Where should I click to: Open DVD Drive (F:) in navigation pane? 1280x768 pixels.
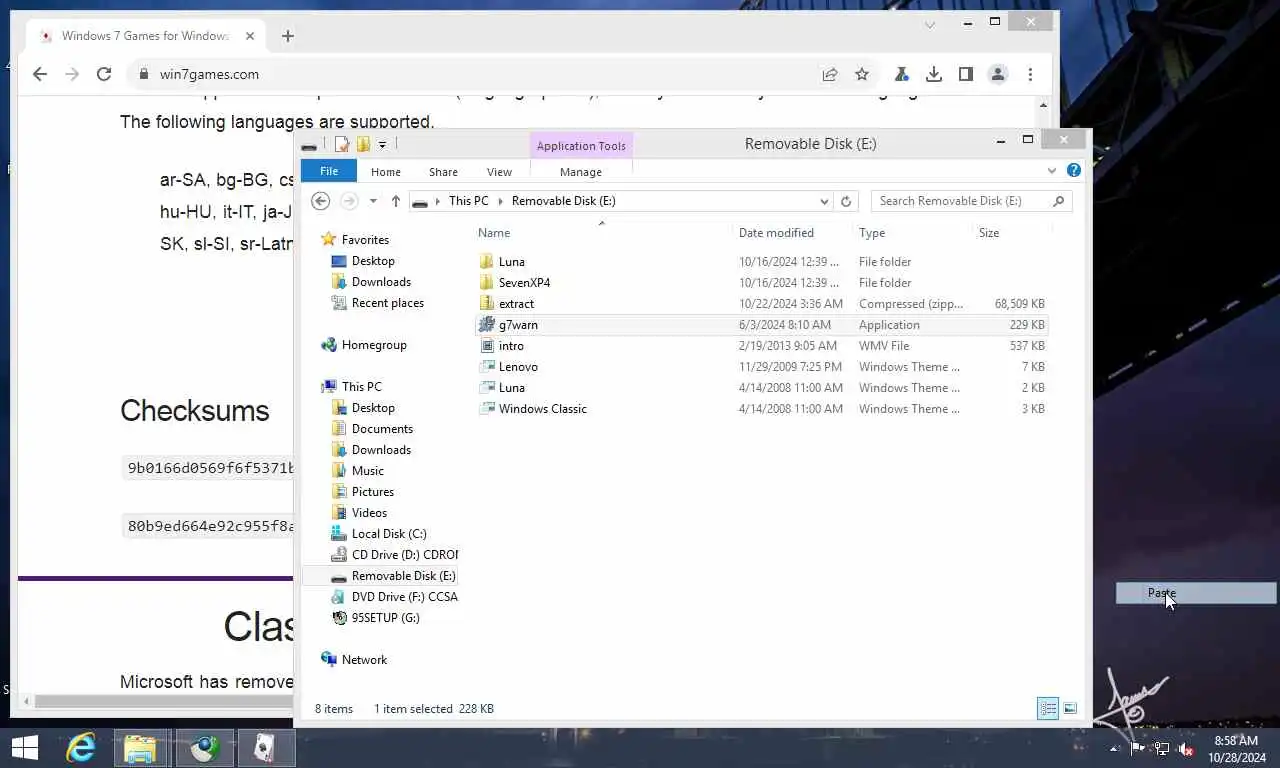point(404,597)
